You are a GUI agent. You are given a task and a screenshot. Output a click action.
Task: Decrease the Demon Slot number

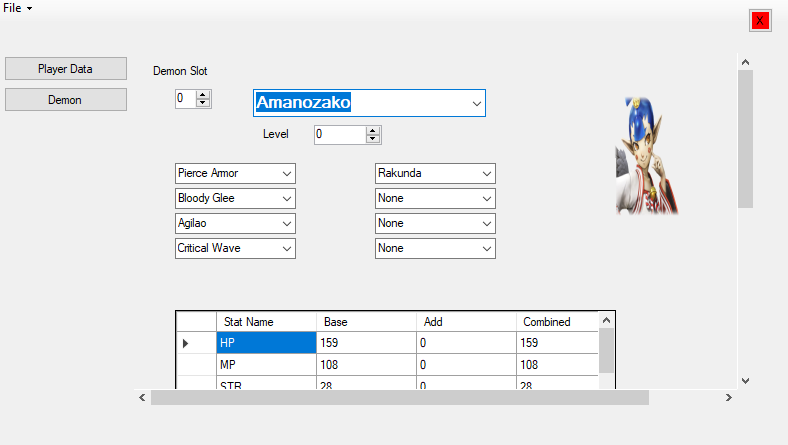click(203, 103)
